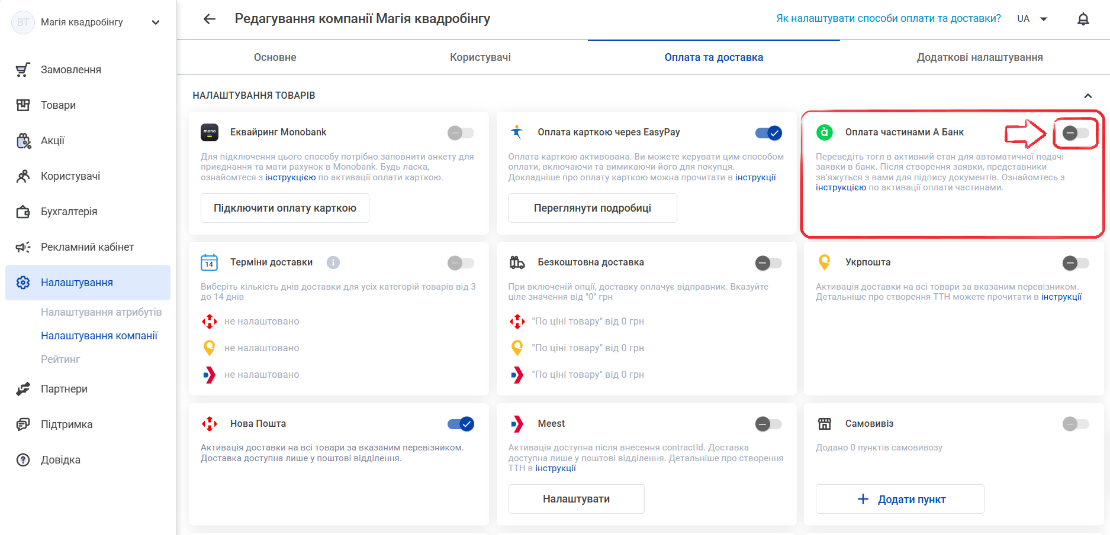This screenshot has height=535, width=1110.
Task: Click the Рекламний кабінет megaphone icon
Action: pyautogui.click(x=23, y=247)
